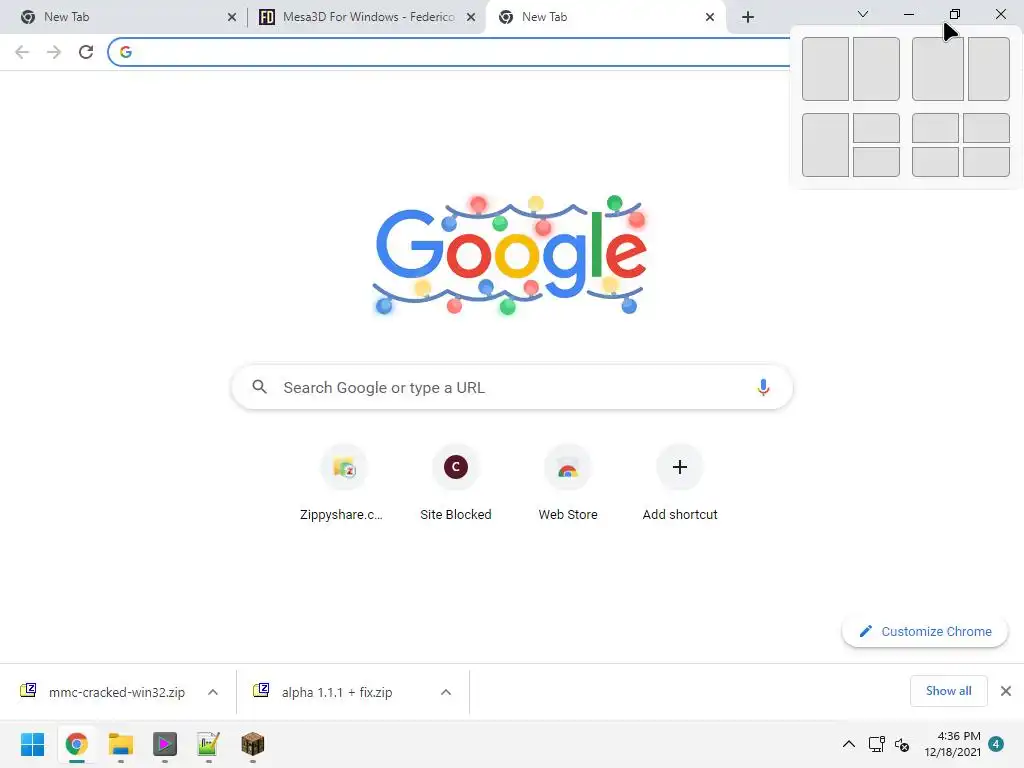
Task: Snap window to left half in first layout
Action: [825, 69]
